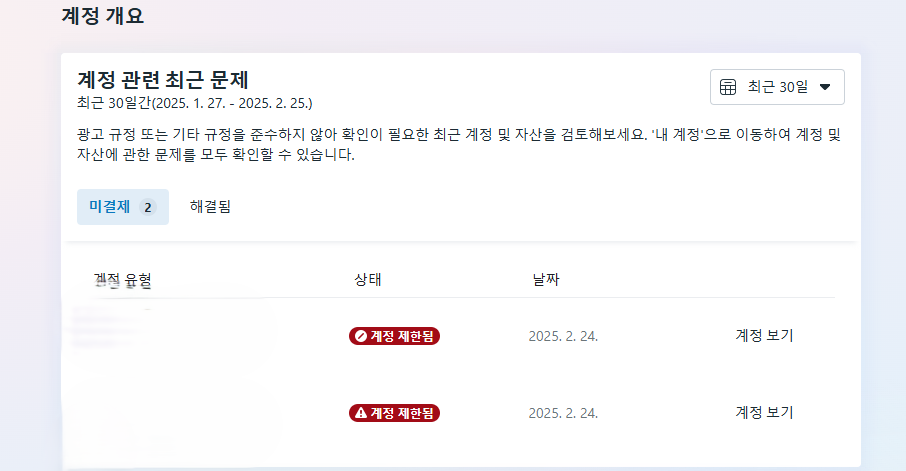The height and width of the screenshot is (471, 906).
Task: Expand the caret arrow of 최근 30일
Action: click(x=825, y=87)
